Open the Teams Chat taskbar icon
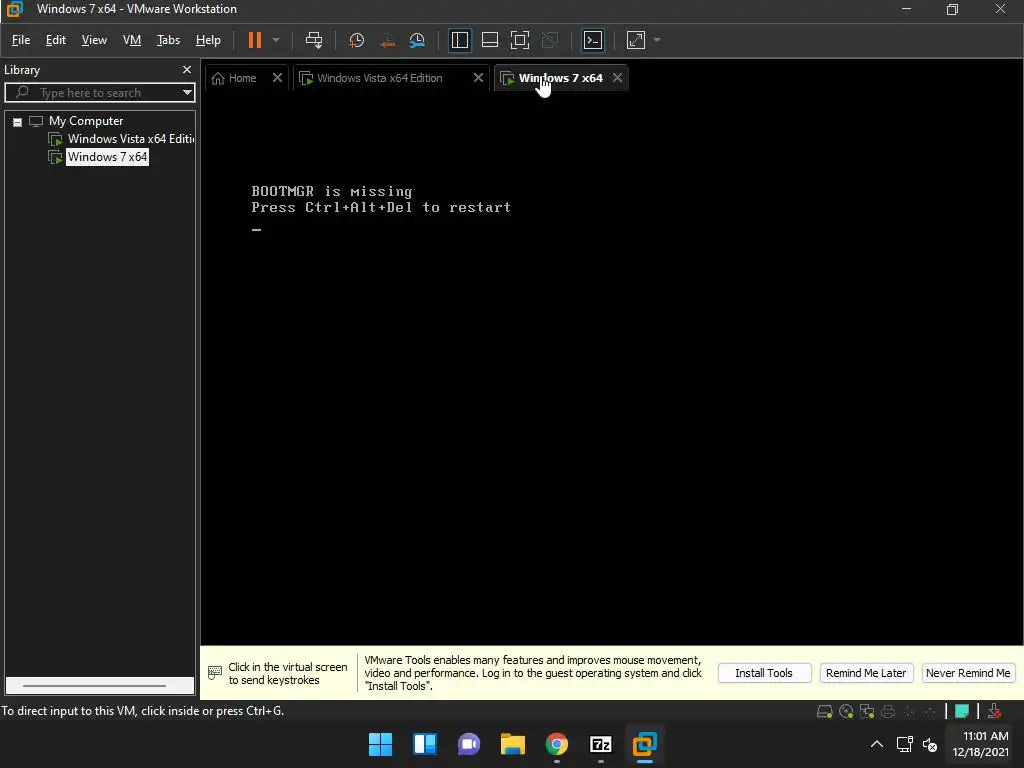The height and width of the screenshot is (768, 1024). (468, 744)
